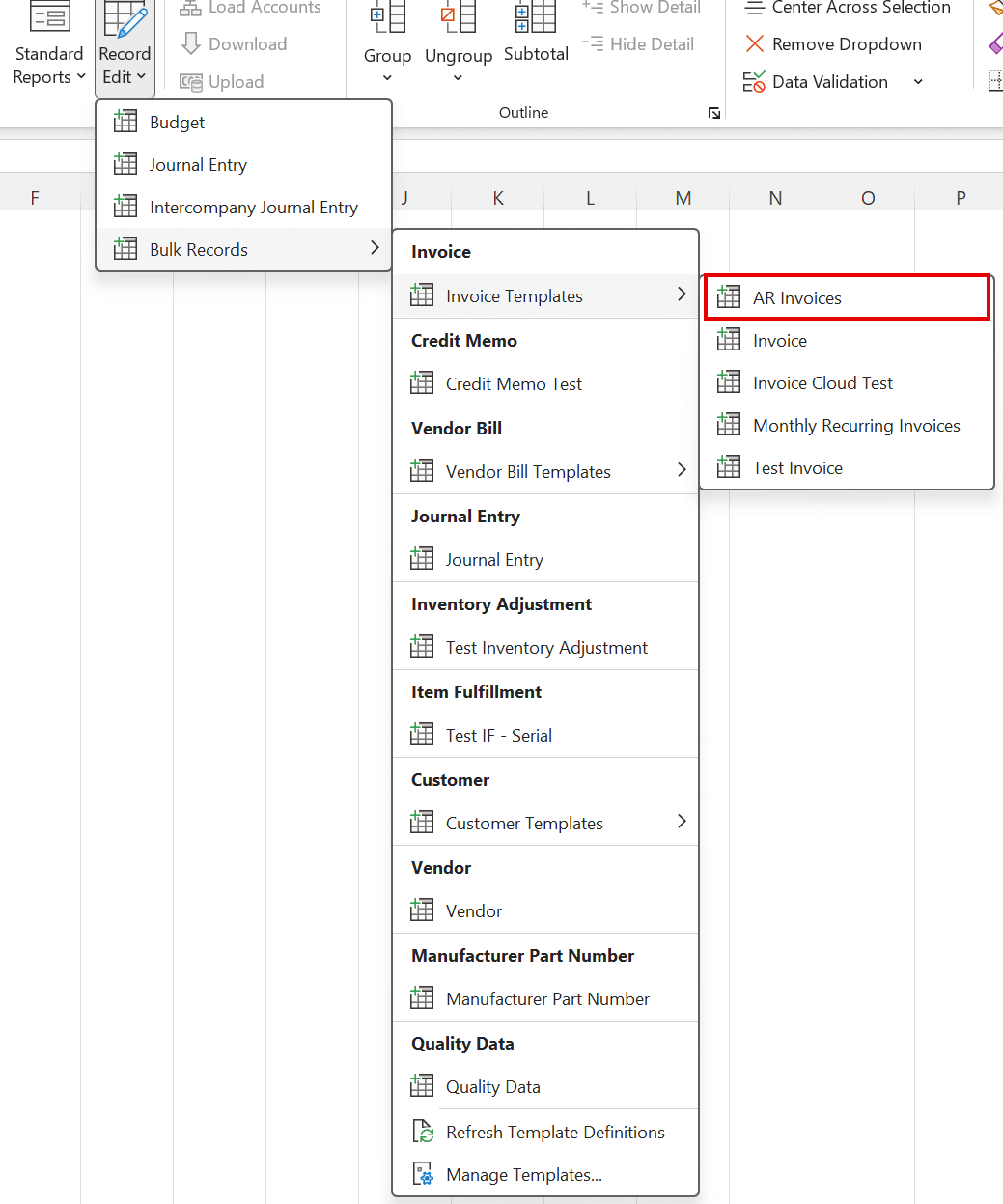Open Vendor Bill Templates submenu
The width and height of the screenshot is (1003, 1204).
tap(545, 471)
